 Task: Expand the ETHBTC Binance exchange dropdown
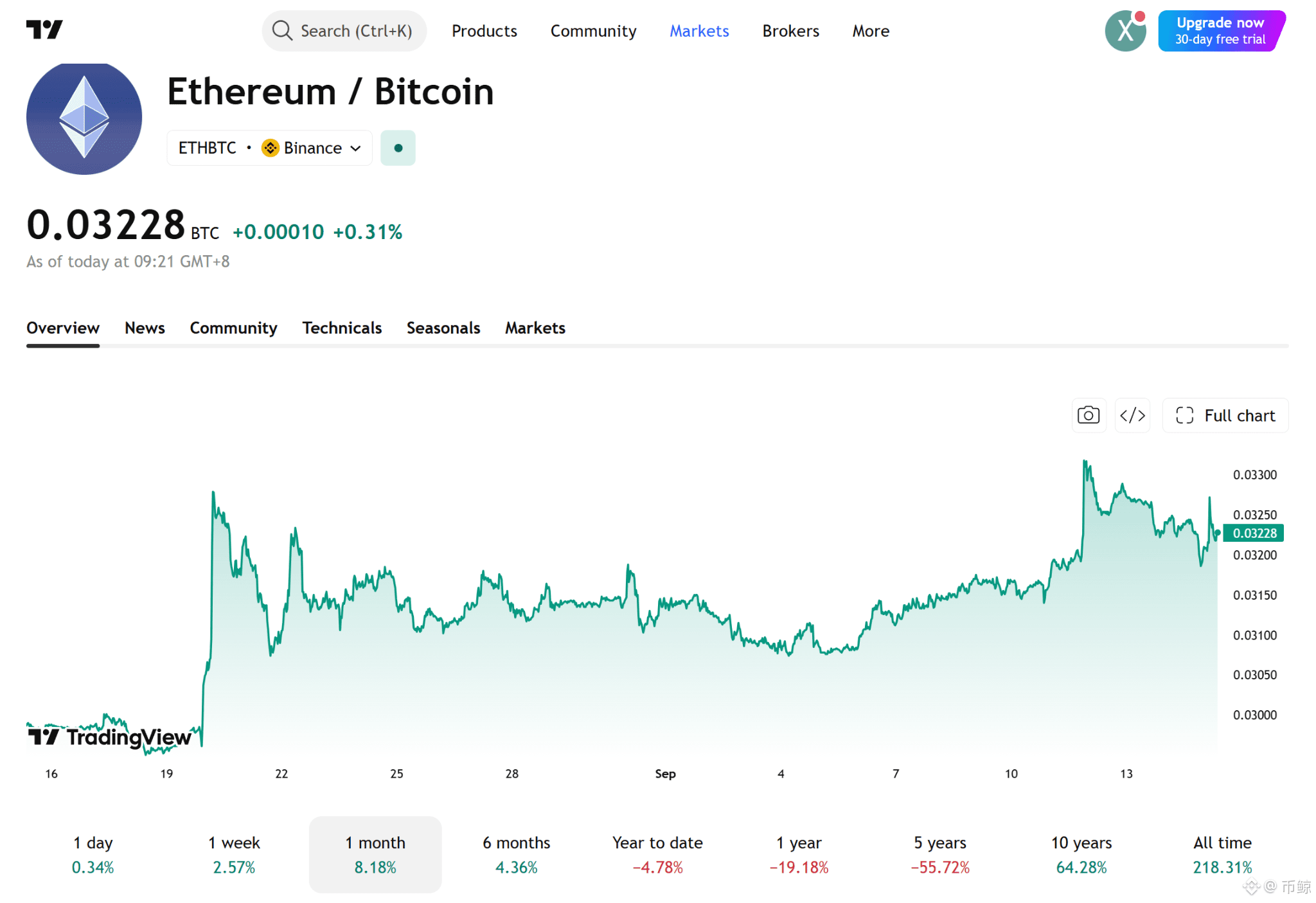[270, 148]
